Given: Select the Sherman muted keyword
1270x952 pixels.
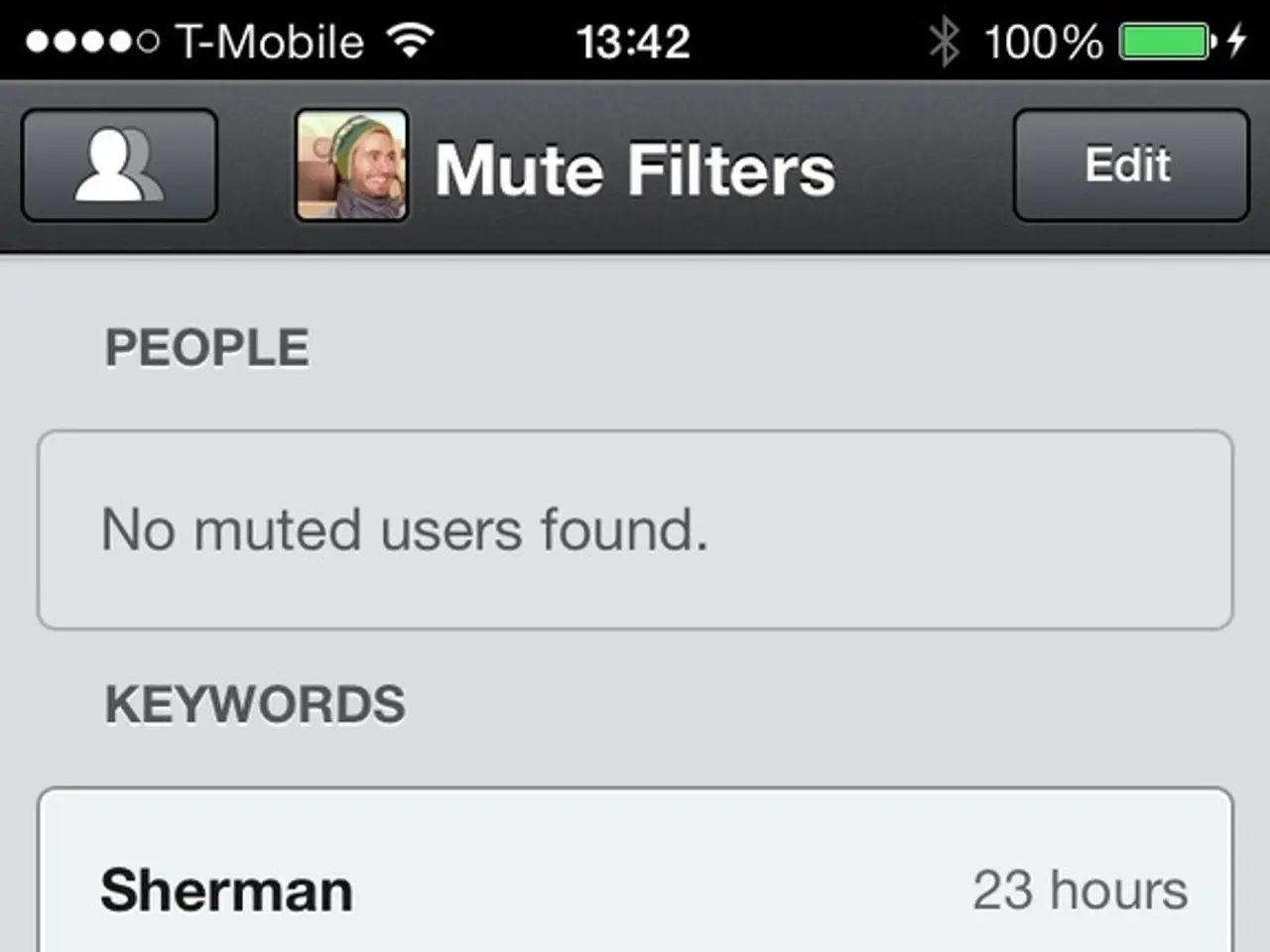Looking at the screenshot, I should point(224,888).
